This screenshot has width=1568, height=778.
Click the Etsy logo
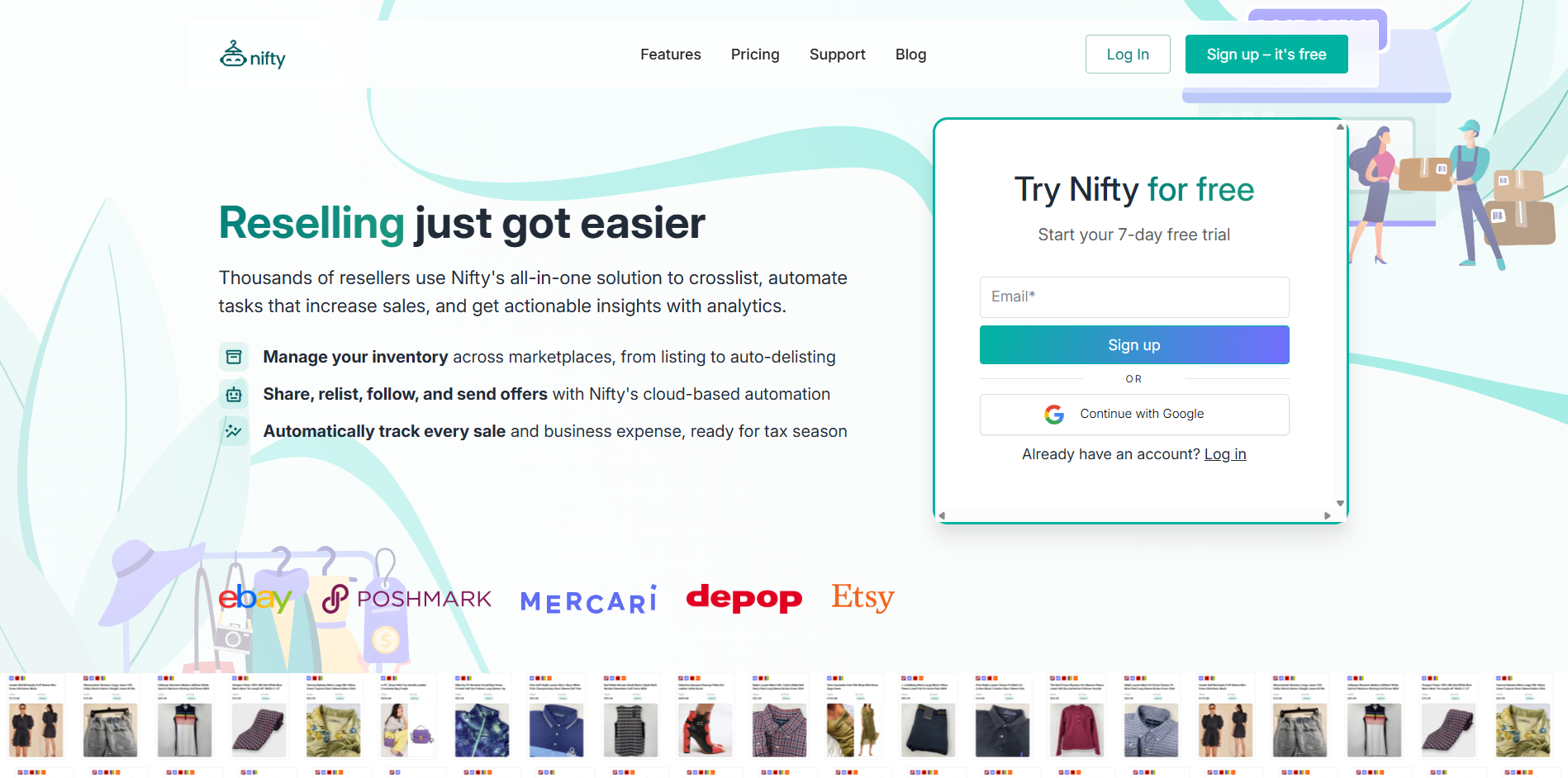coord(862,597)
